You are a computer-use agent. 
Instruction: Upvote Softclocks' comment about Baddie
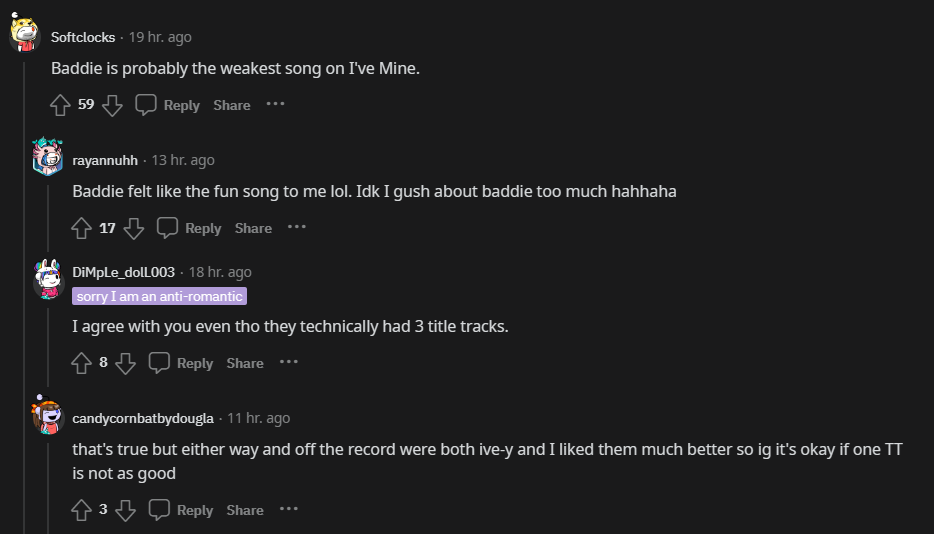pos(60,105)
